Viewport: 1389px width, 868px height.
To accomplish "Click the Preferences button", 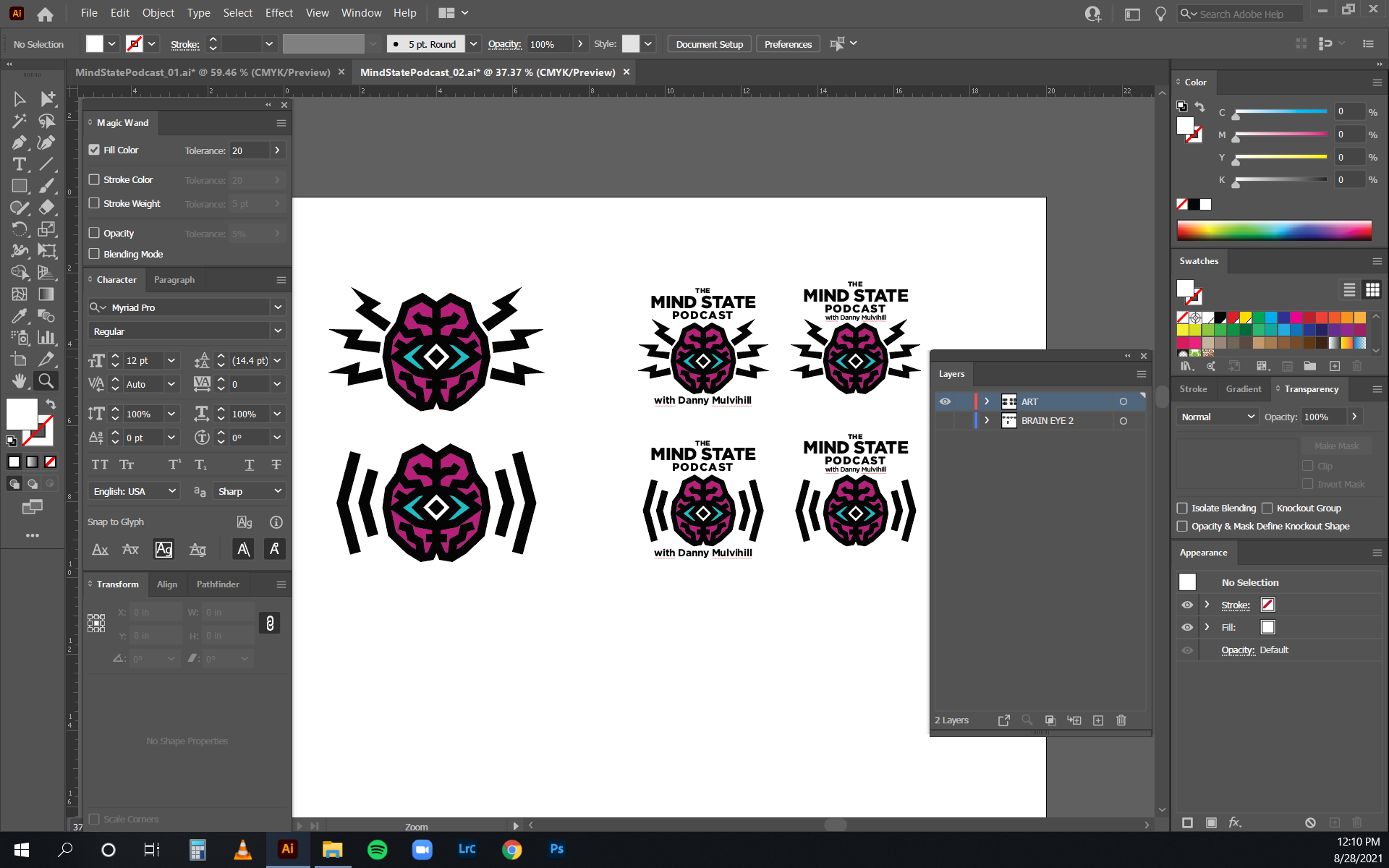I will click(x=788, y=44).
